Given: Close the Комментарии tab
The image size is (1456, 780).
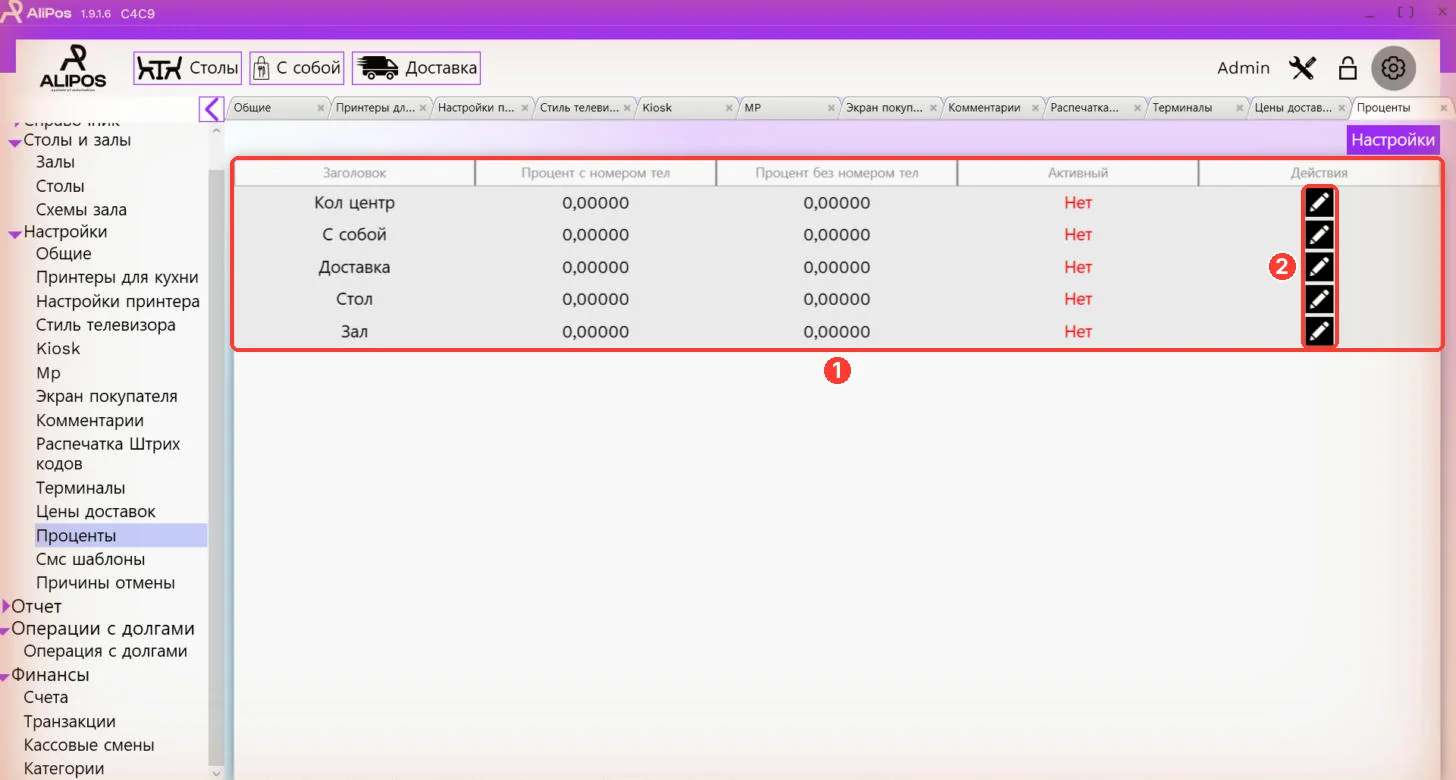Looking at the screenshot, I should click(1037, 108).
